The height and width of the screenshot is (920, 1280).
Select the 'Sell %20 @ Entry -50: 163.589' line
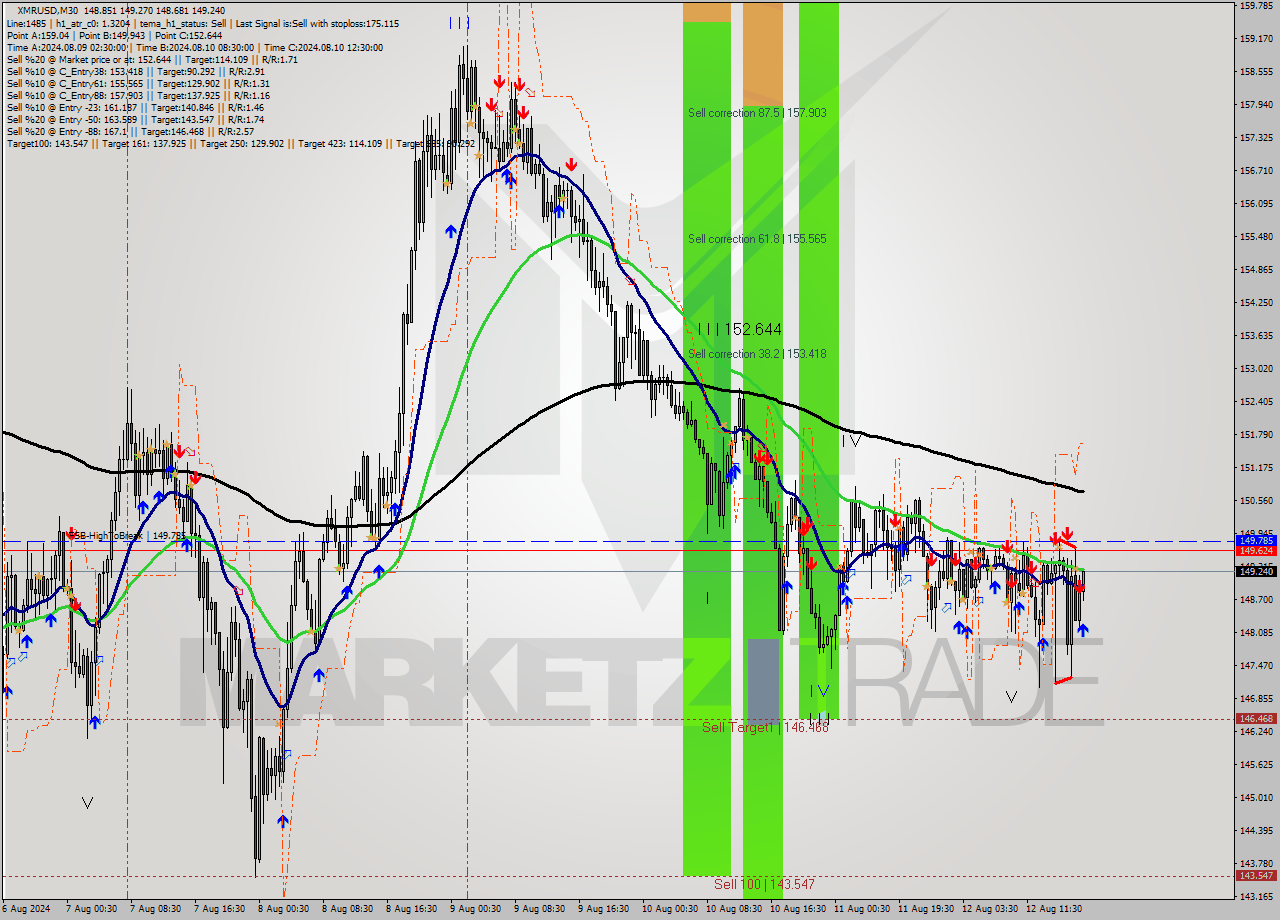[135, 119]
